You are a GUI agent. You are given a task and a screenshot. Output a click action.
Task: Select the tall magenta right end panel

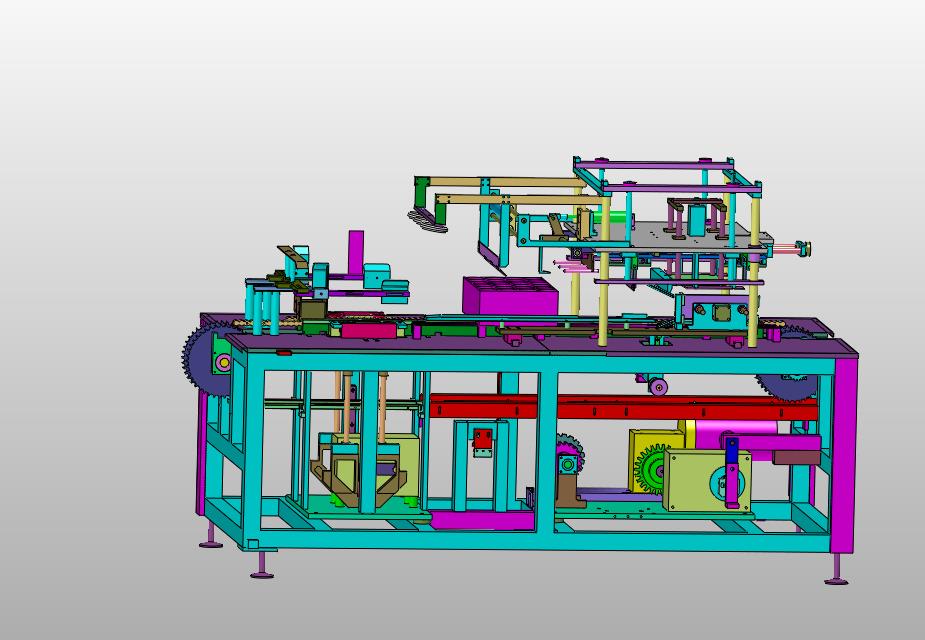tap(844, 455)
